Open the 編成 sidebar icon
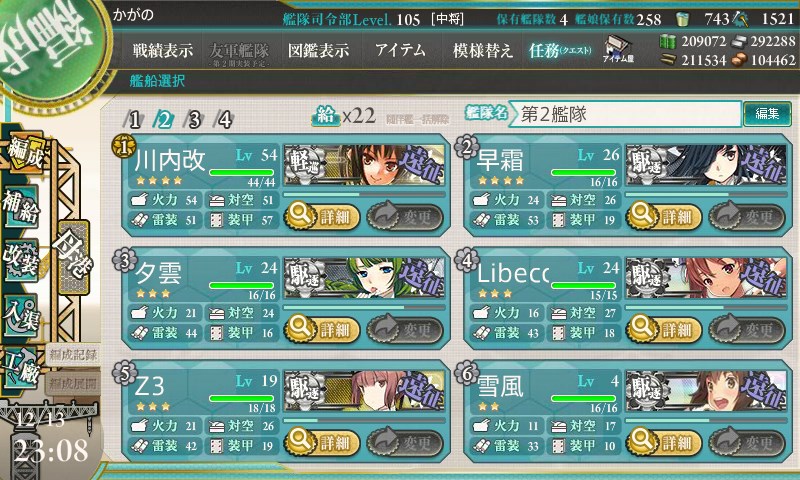This screenshot has width=800, height=480. (x=24, y=154)
